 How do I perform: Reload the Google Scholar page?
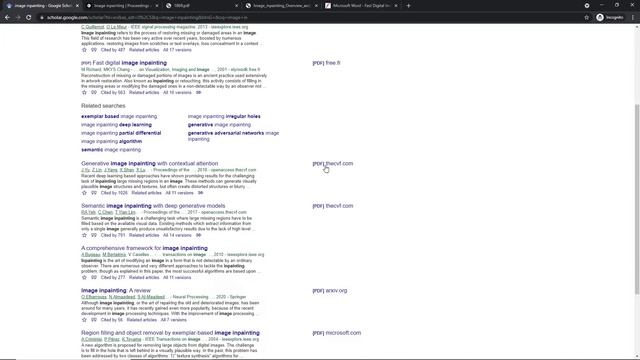[x=29, y=18]
